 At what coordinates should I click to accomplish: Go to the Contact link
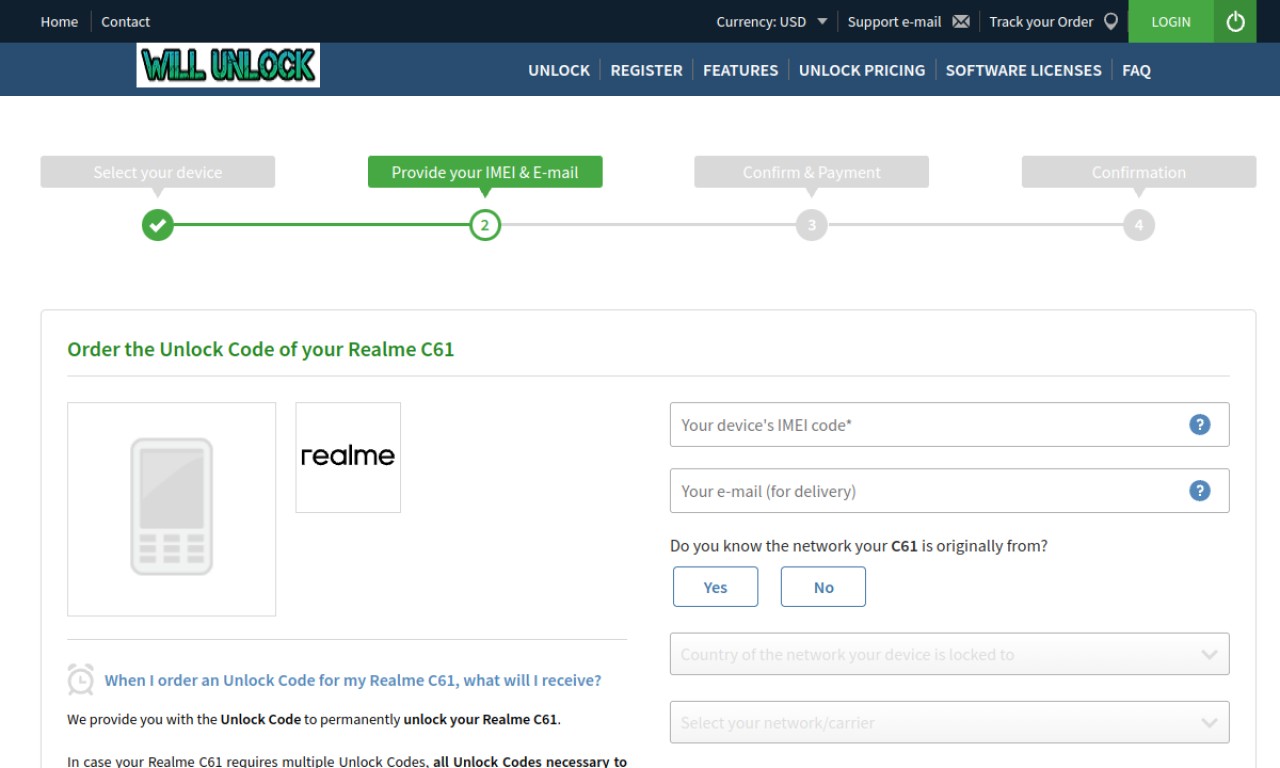125,21
